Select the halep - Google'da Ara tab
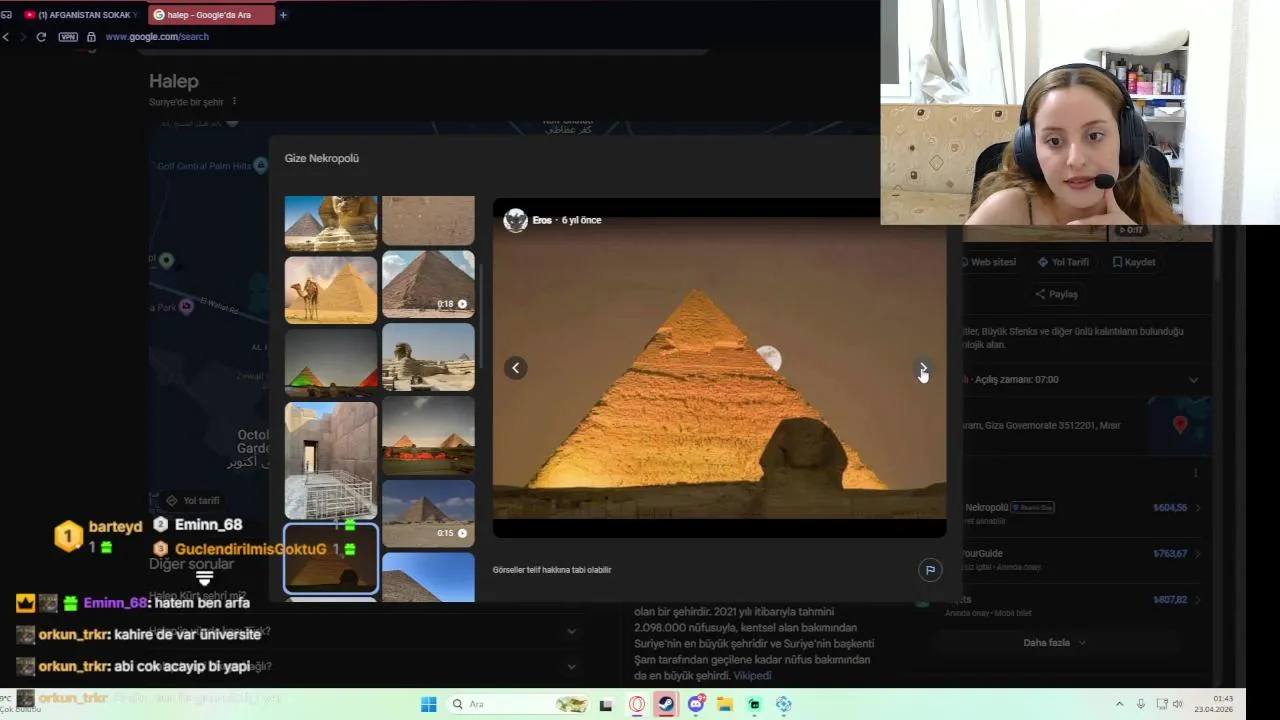 210,15
